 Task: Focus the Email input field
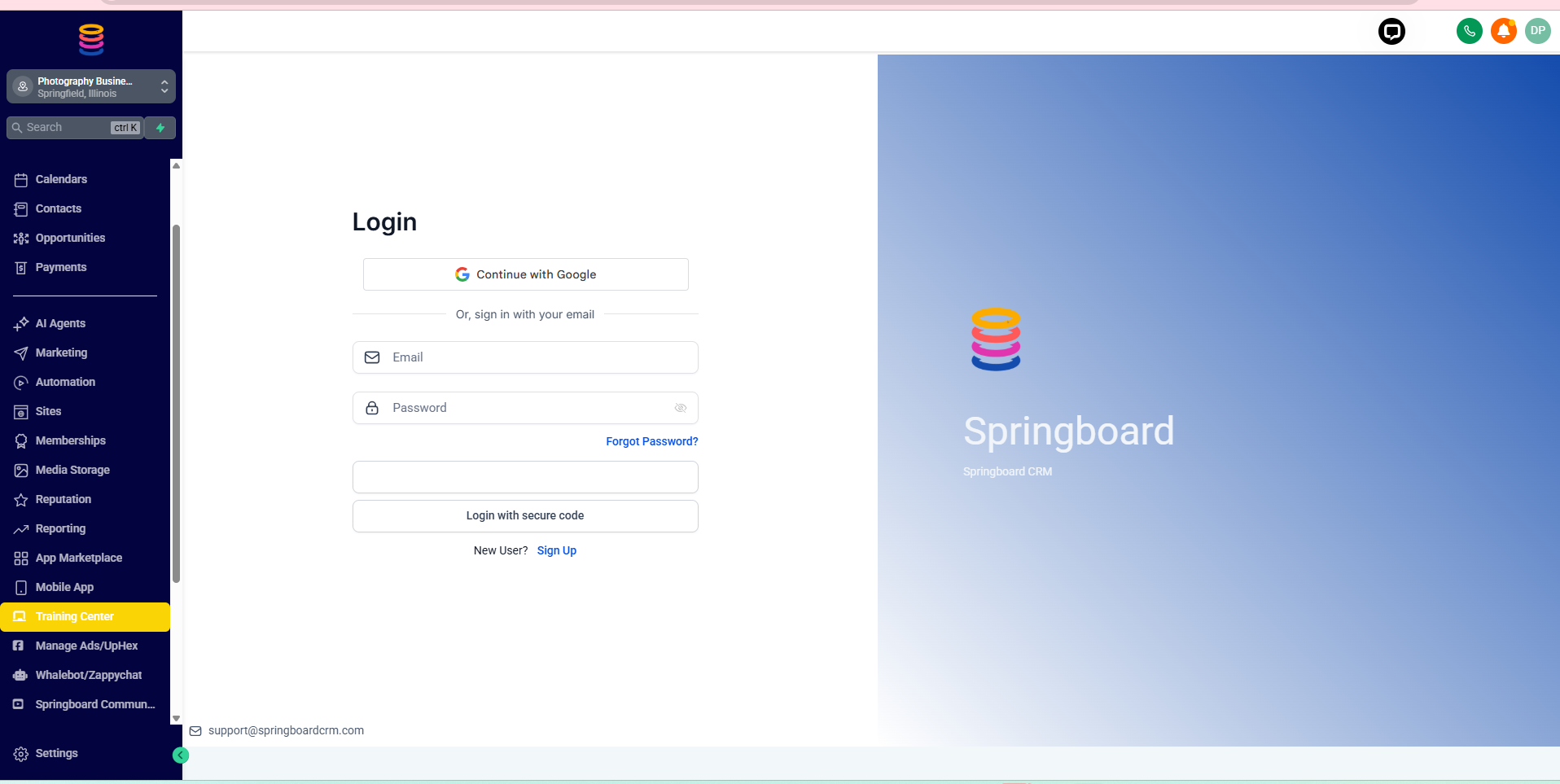(537, 357)
